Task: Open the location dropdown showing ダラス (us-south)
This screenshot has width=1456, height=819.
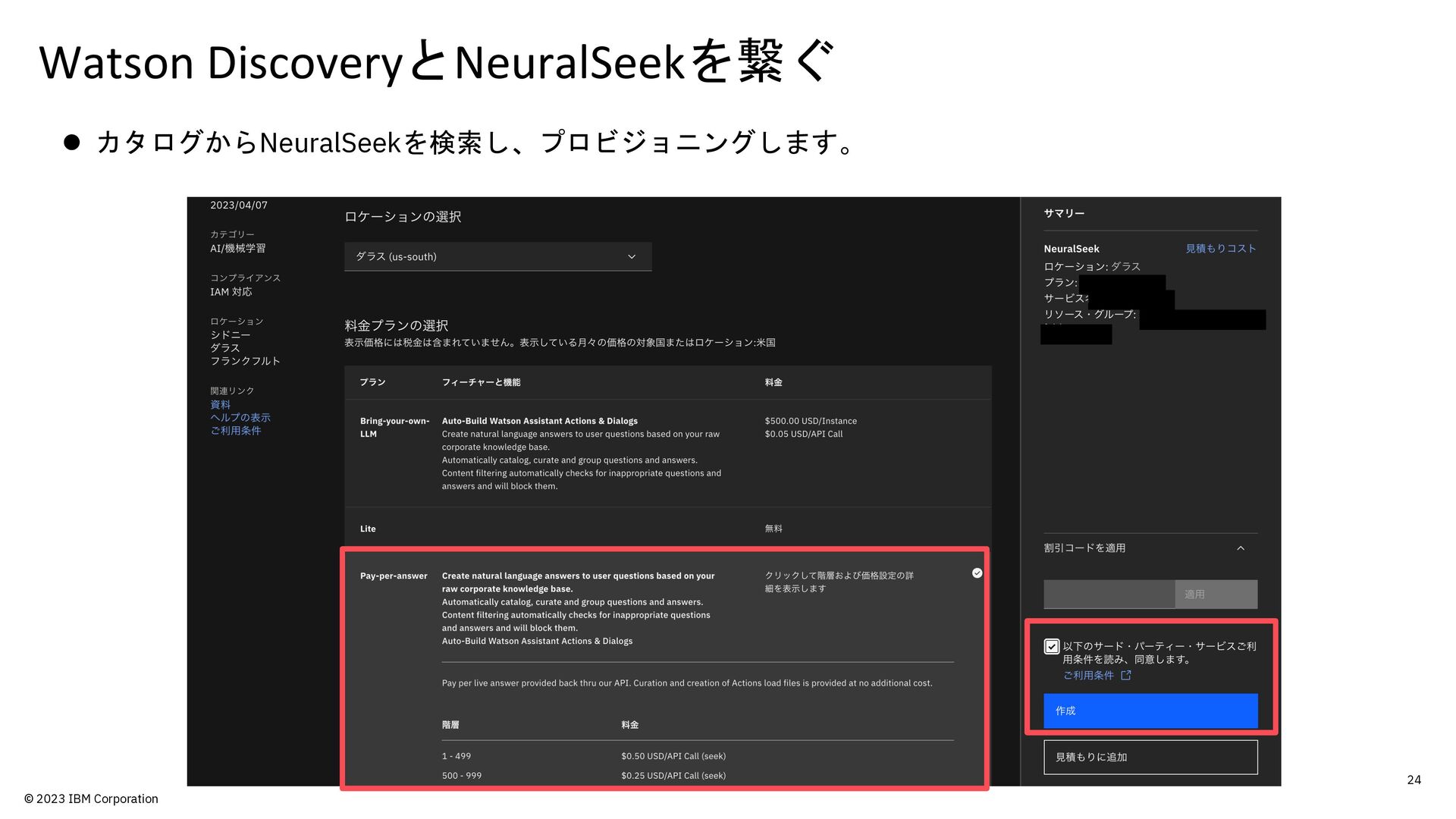Action: (x=497, y=256)
